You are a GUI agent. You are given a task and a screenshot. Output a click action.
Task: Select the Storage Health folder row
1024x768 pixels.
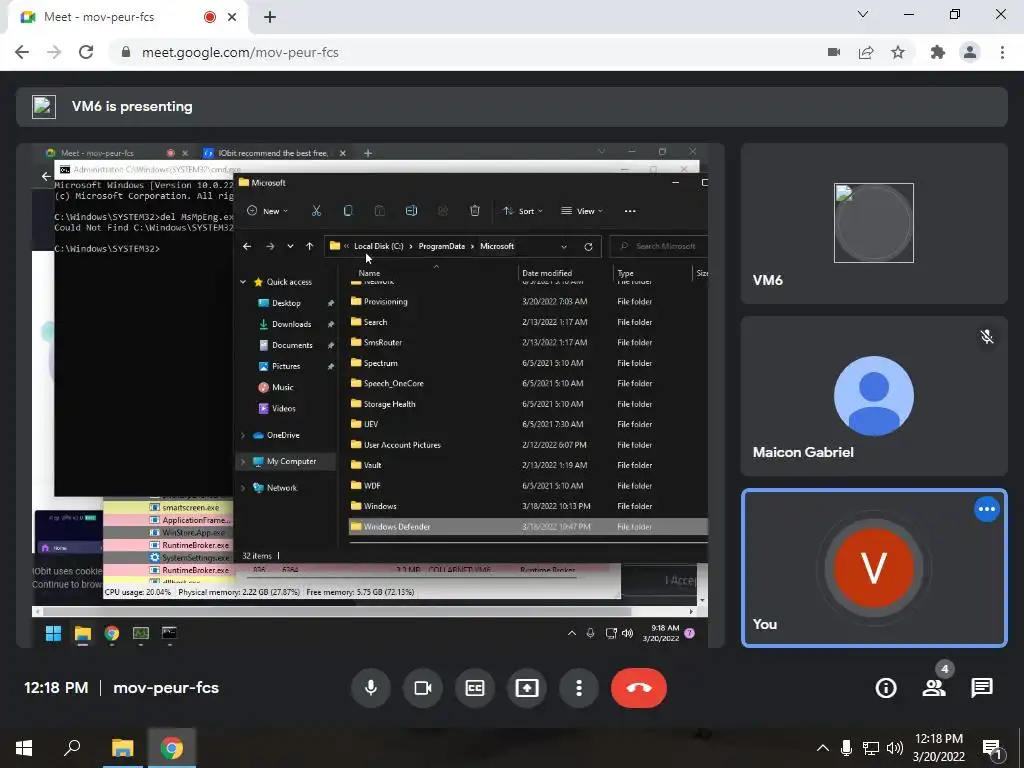pos(528,404)
